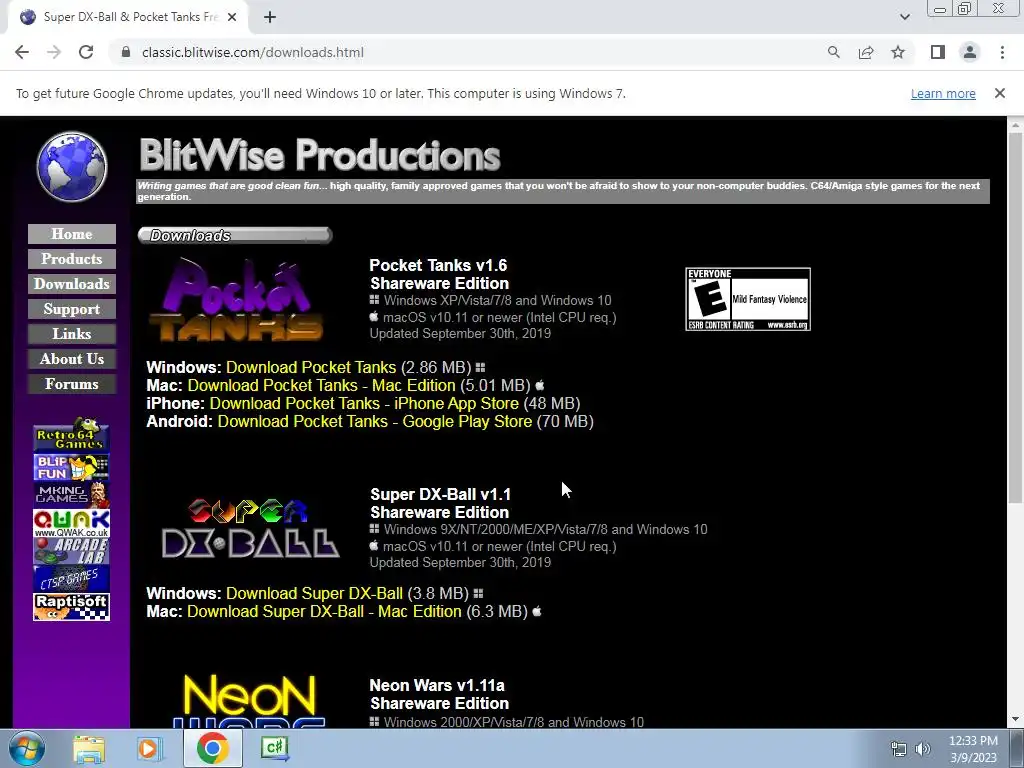Screen dimensions: 1024x768
Task: Open the zoom magnifier icon in address bar
Action: click(833, 52)
